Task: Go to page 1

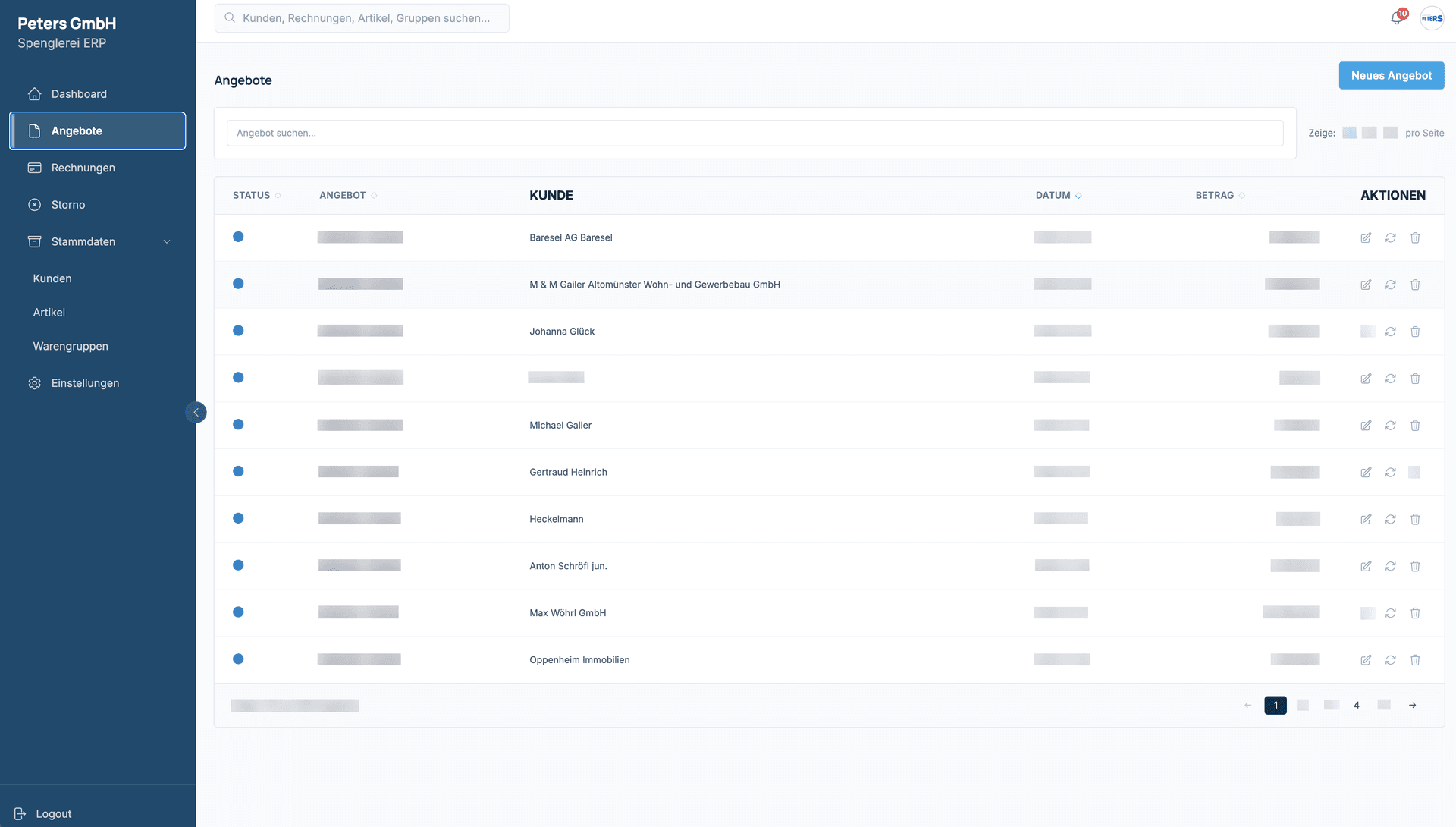Action: click(1276, 706)
